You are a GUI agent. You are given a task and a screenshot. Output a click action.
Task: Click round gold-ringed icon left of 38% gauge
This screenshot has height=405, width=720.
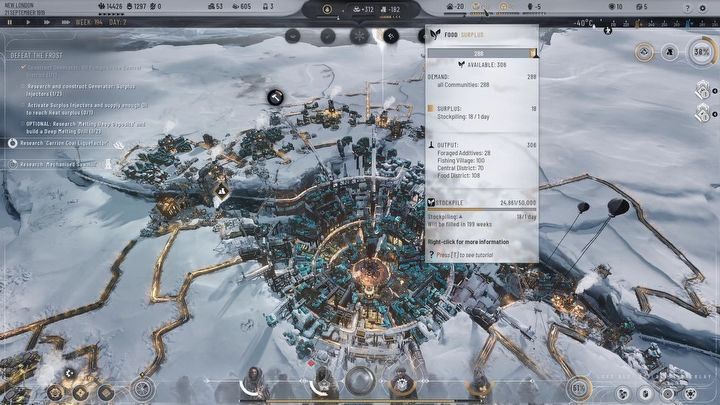[x=645, y=52]
